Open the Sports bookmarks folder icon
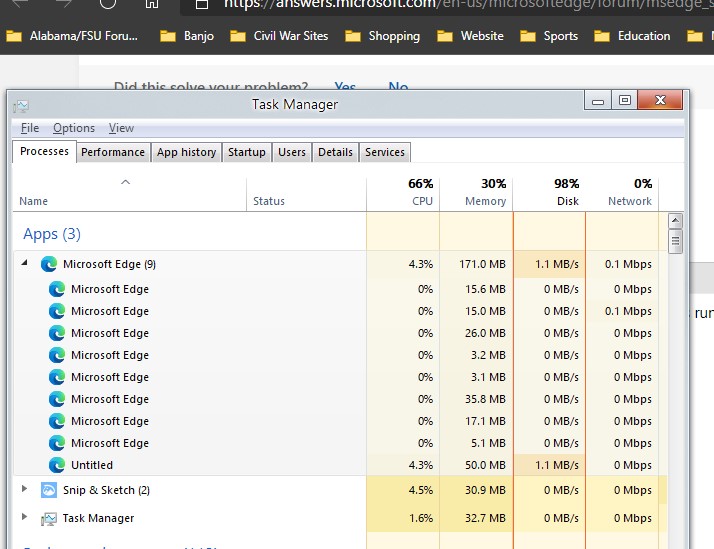 tap(528, 36)
